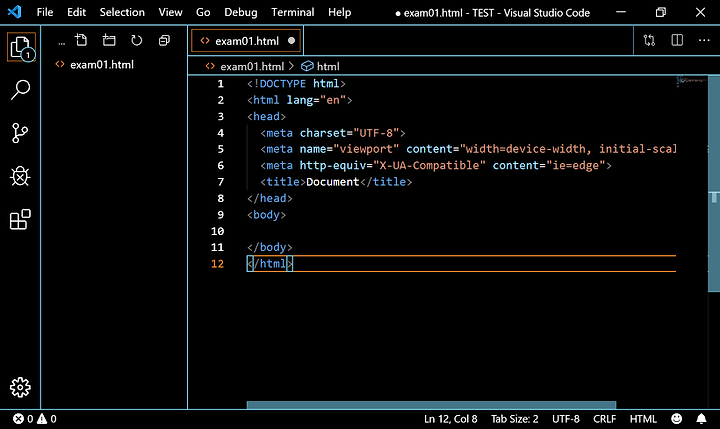Click line number 1 in gutter

click(220, 84)
